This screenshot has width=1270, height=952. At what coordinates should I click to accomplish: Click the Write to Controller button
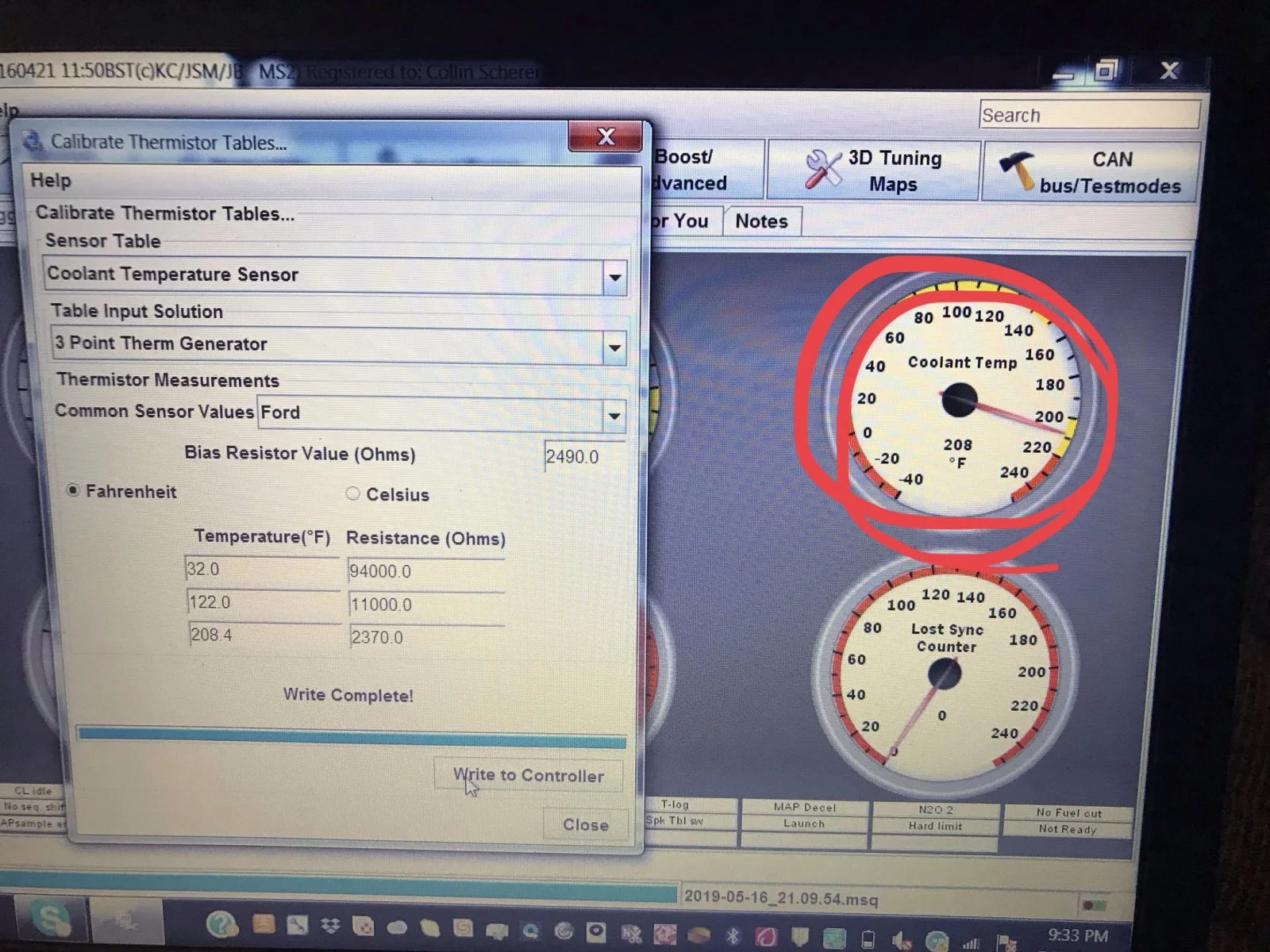point(528,775)
